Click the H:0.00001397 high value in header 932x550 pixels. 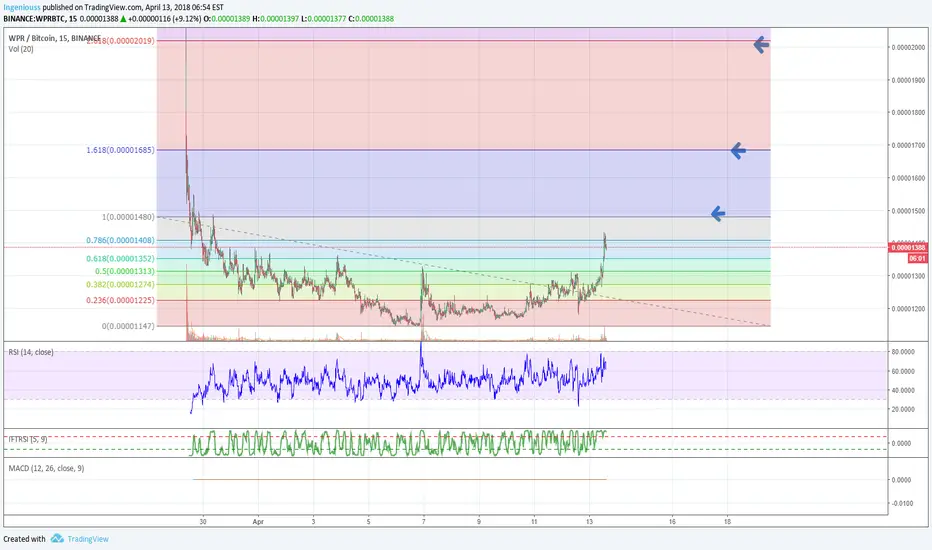(276, 18)
